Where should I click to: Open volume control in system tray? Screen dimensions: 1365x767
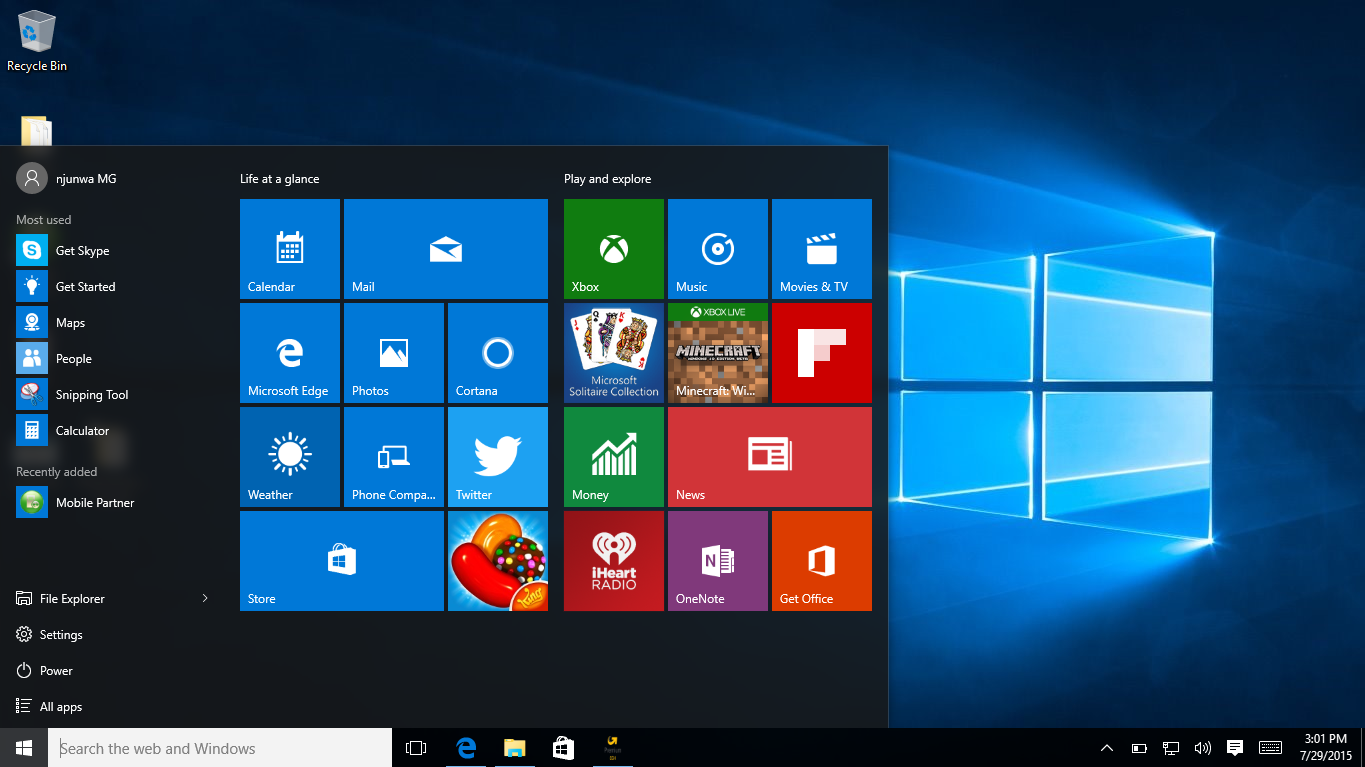pyautogui.click(x=1202, y=748)
